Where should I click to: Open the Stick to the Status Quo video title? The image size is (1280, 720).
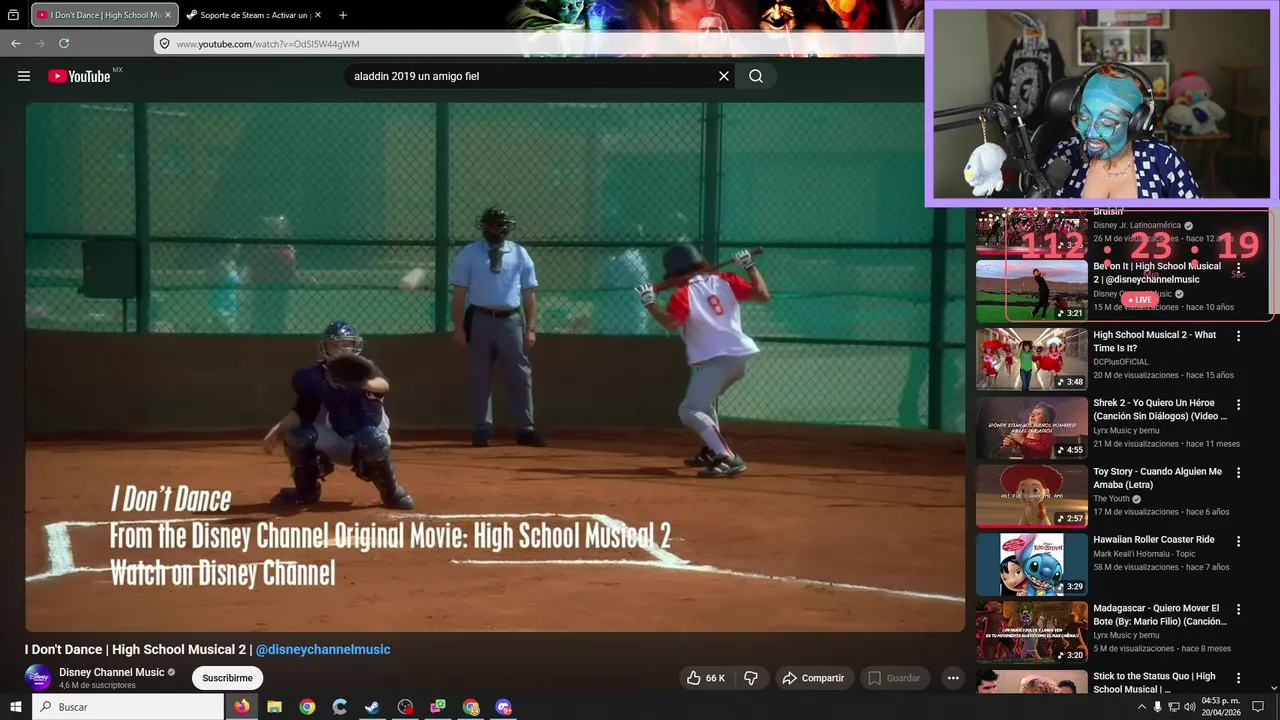coord(1155,683)
